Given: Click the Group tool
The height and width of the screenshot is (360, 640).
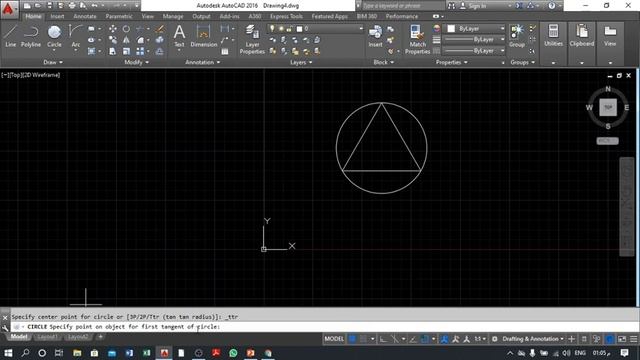Looking at the screenshot, I should [x=517, y=36].
